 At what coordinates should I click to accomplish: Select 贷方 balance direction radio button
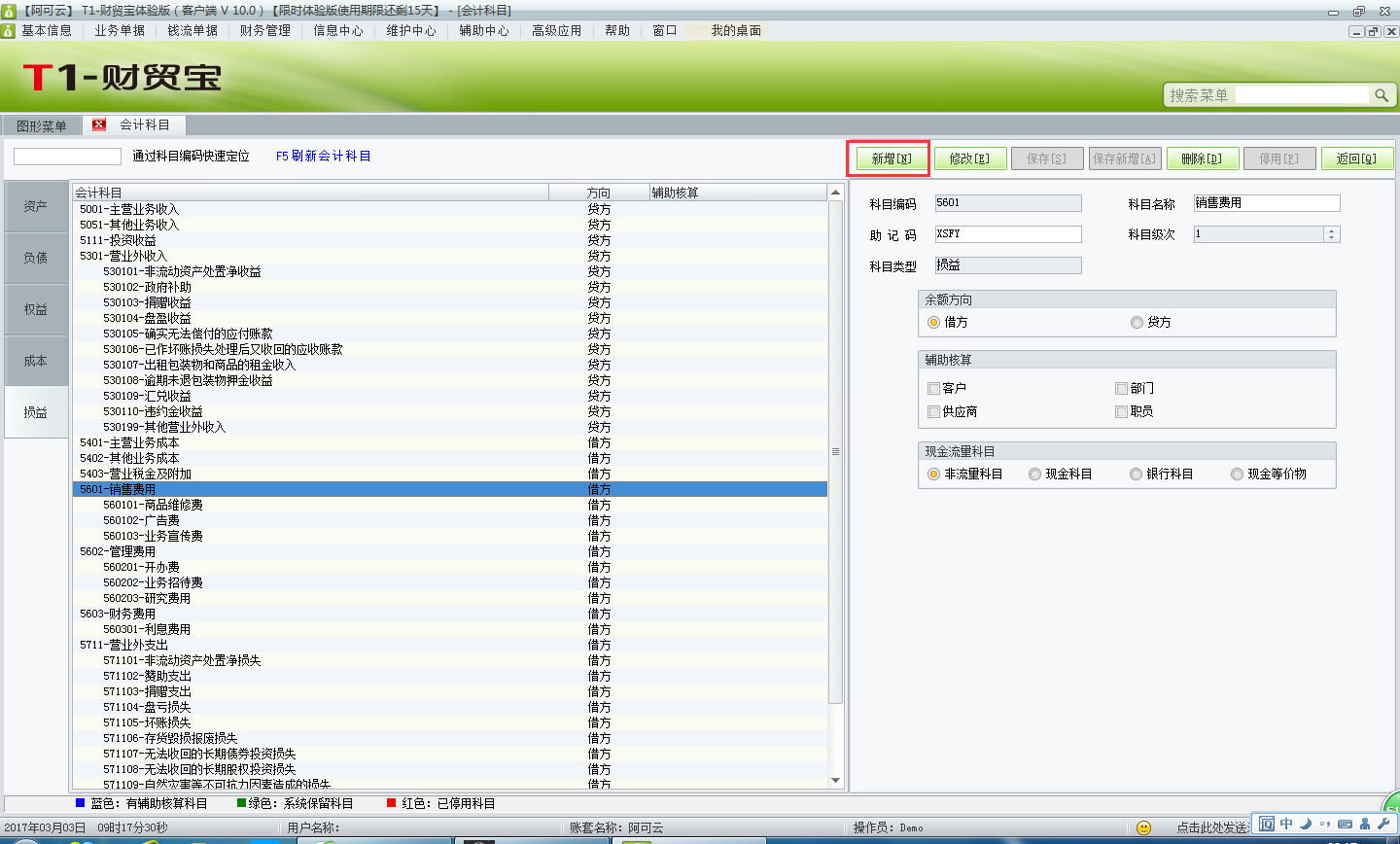[x=1137, y=323]
